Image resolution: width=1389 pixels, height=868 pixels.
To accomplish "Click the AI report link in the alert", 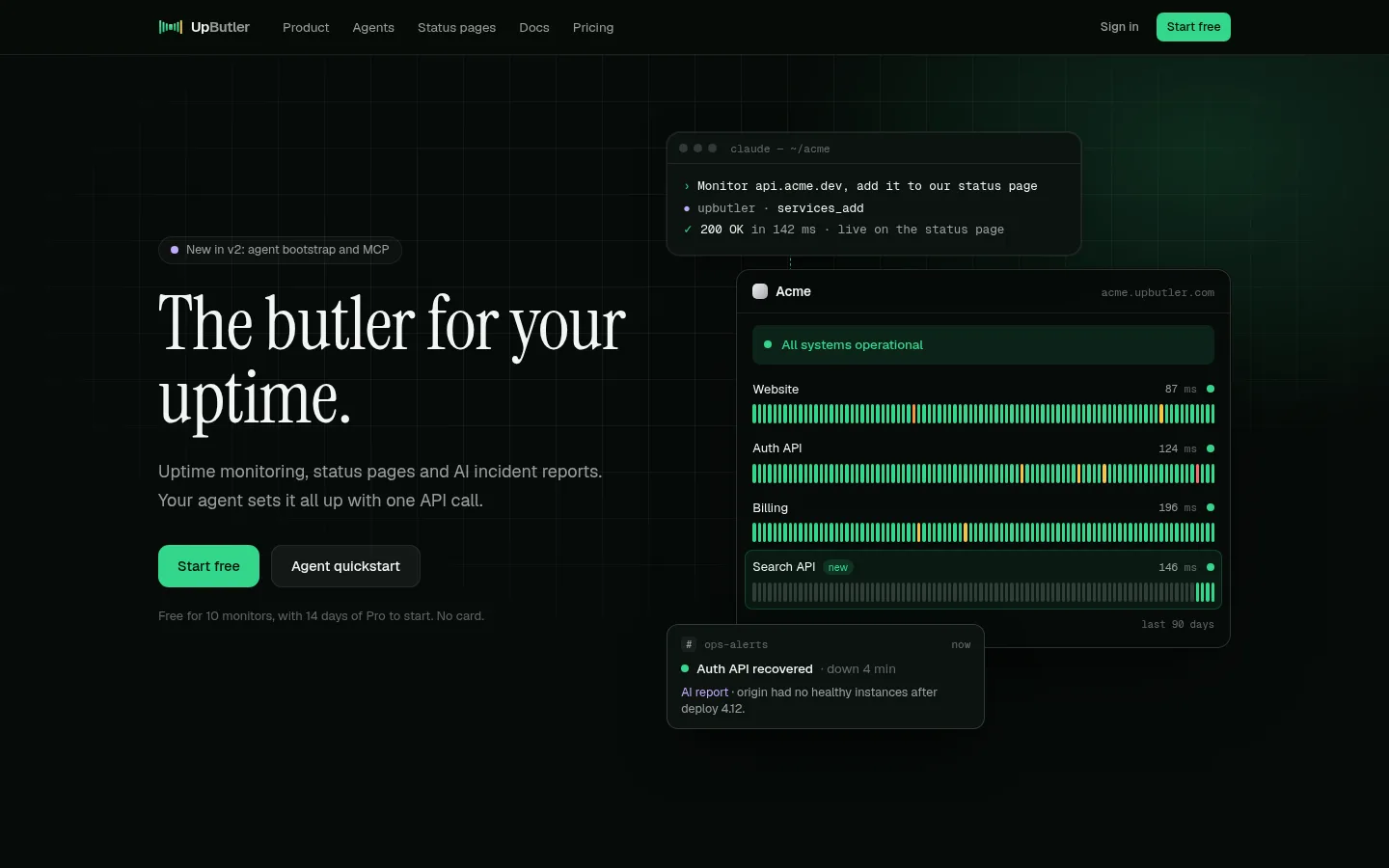I will coord(705,692).
